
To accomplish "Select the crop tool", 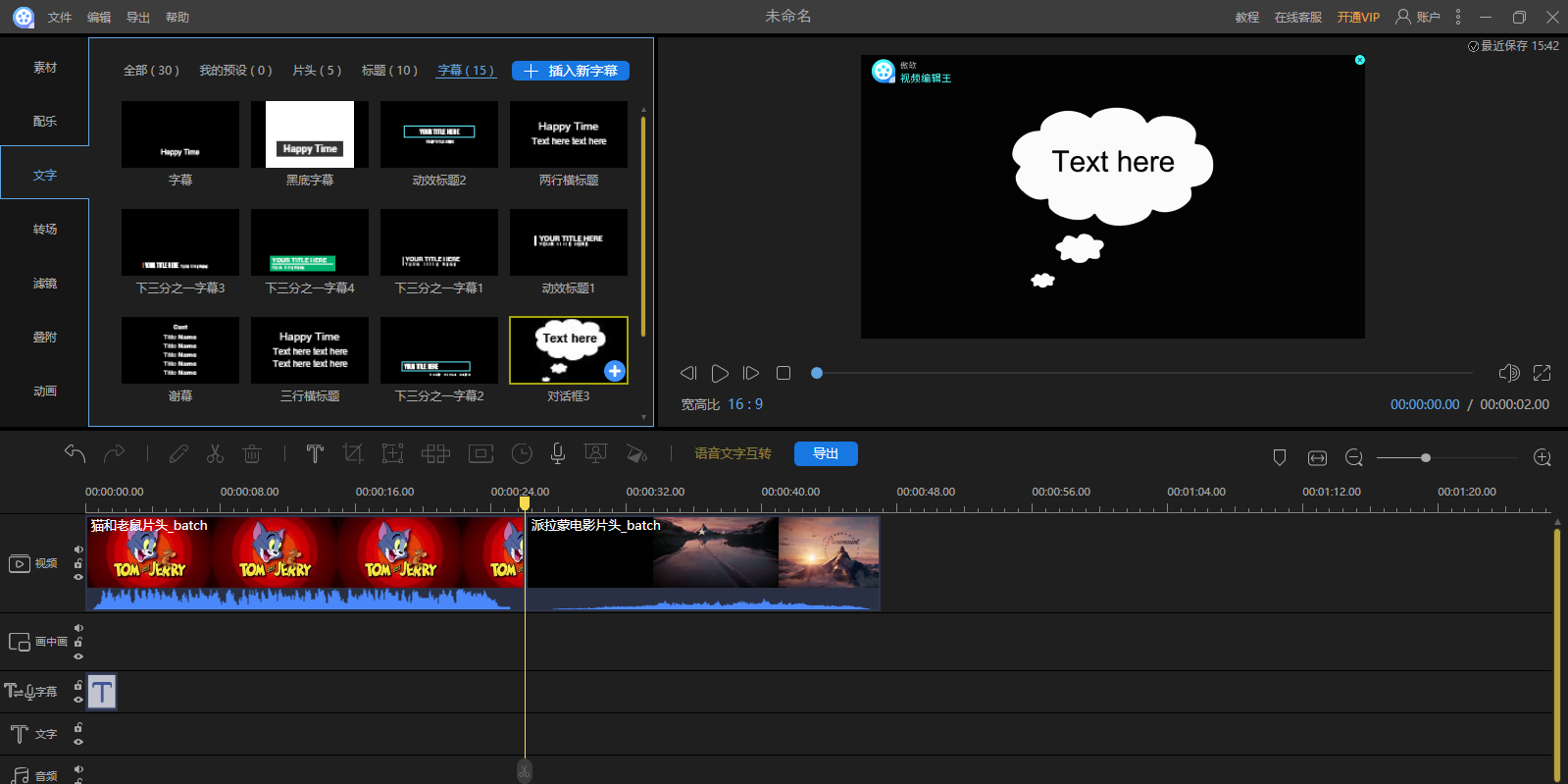I will click(353, 453).
